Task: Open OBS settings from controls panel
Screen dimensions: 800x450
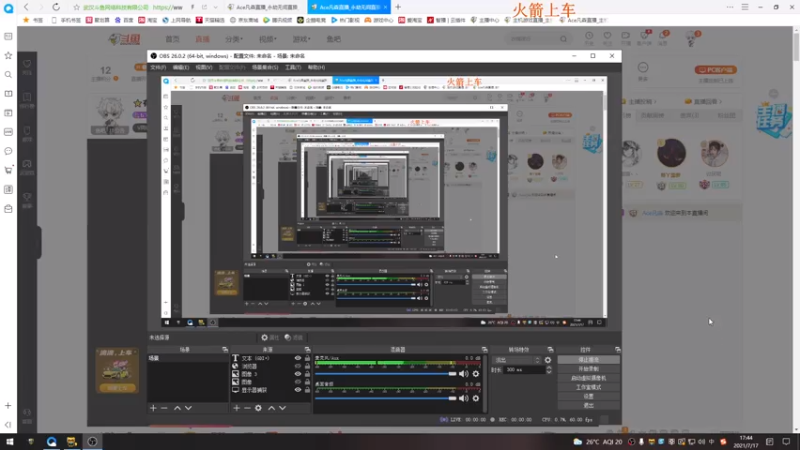Action: pyautogui.click(x=588, y=396)
